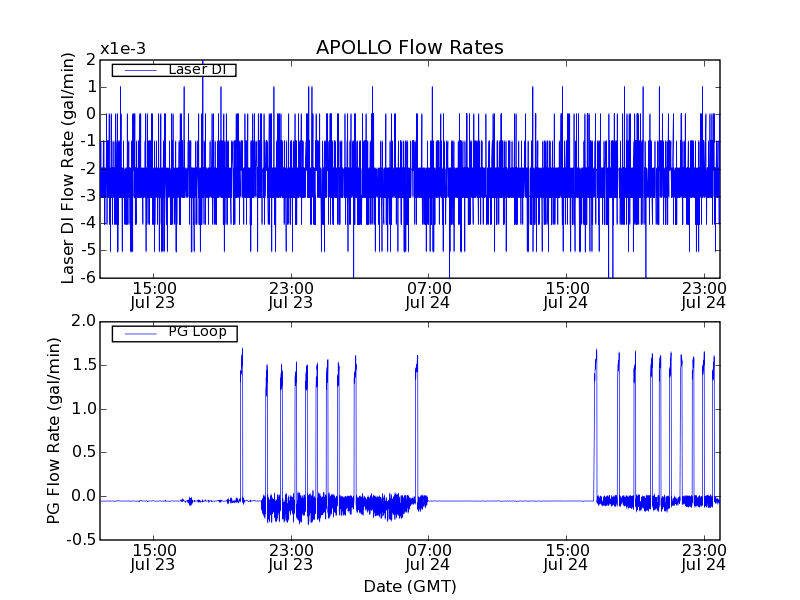Click the Date (GMT) x-axis label

point(409,586)
